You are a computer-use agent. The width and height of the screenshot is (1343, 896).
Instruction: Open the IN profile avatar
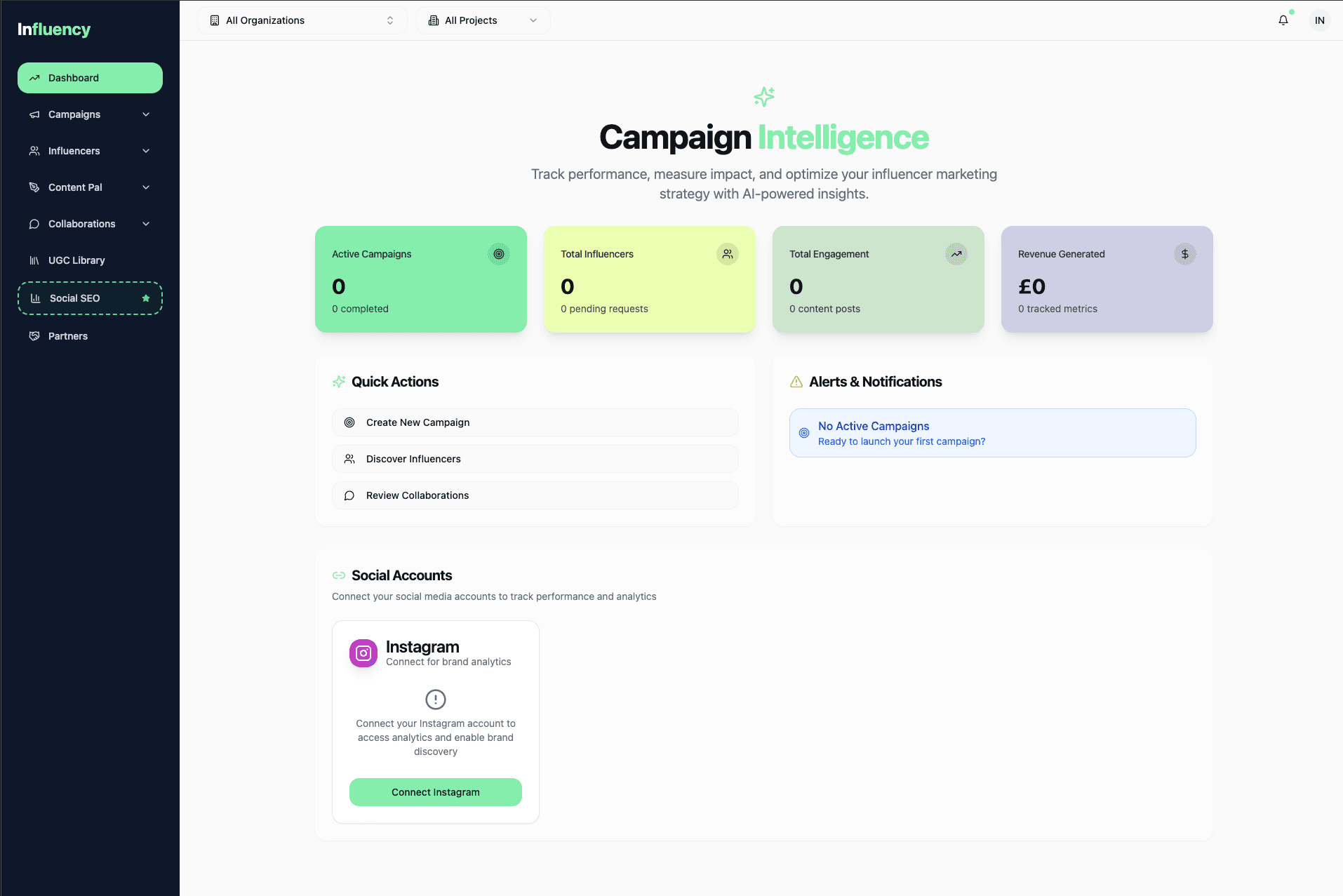(1319, 20)
